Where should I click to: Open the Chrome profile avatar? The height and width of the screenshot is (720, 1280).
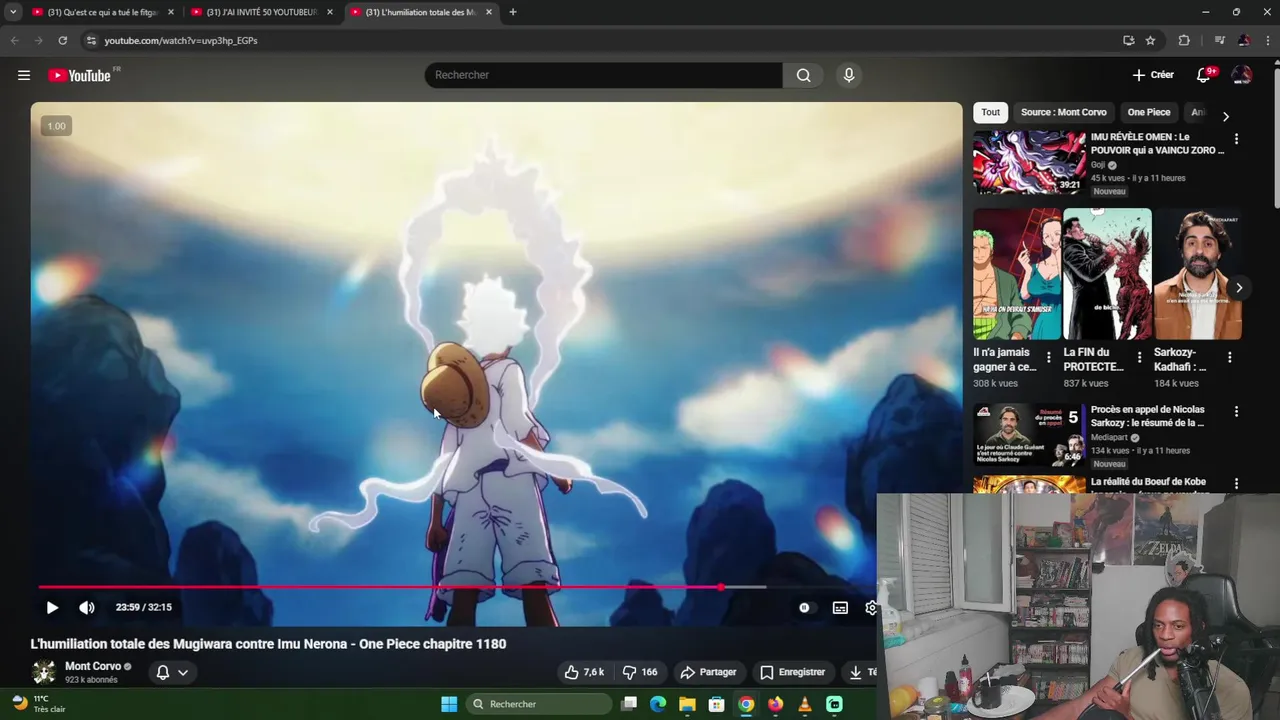[x=1244, y=40]
